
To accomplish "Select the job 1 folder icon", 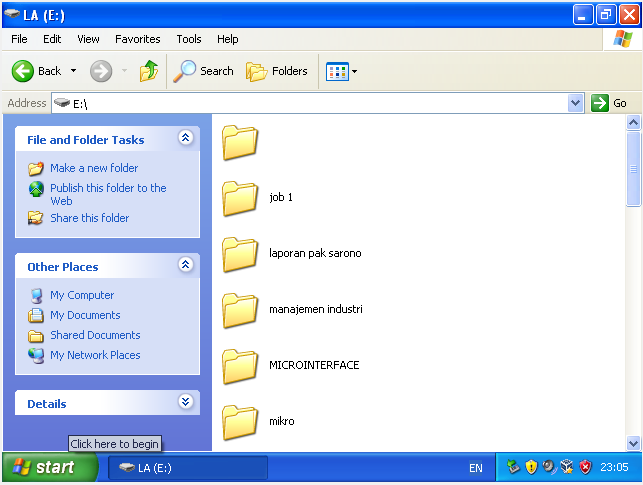I will click(240, 198).
